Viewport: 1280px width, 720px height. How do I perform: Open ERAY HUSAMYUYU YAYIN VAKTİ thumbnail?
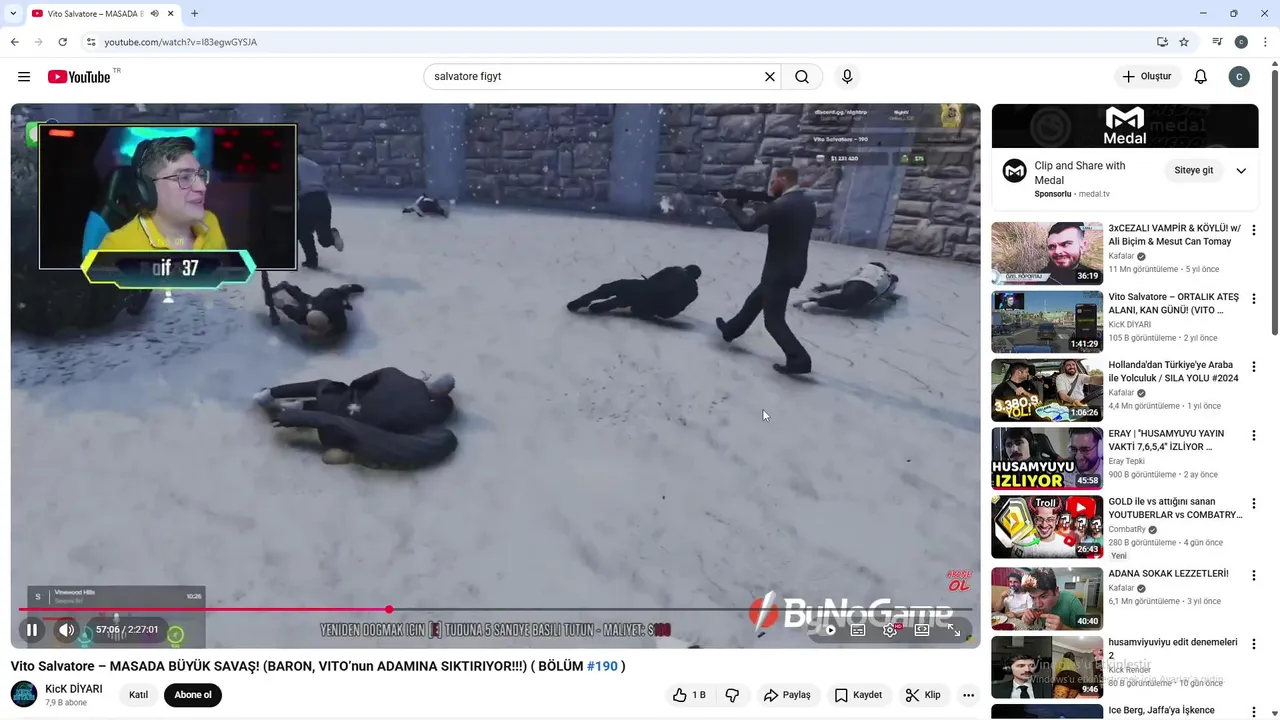(1047, 458)
